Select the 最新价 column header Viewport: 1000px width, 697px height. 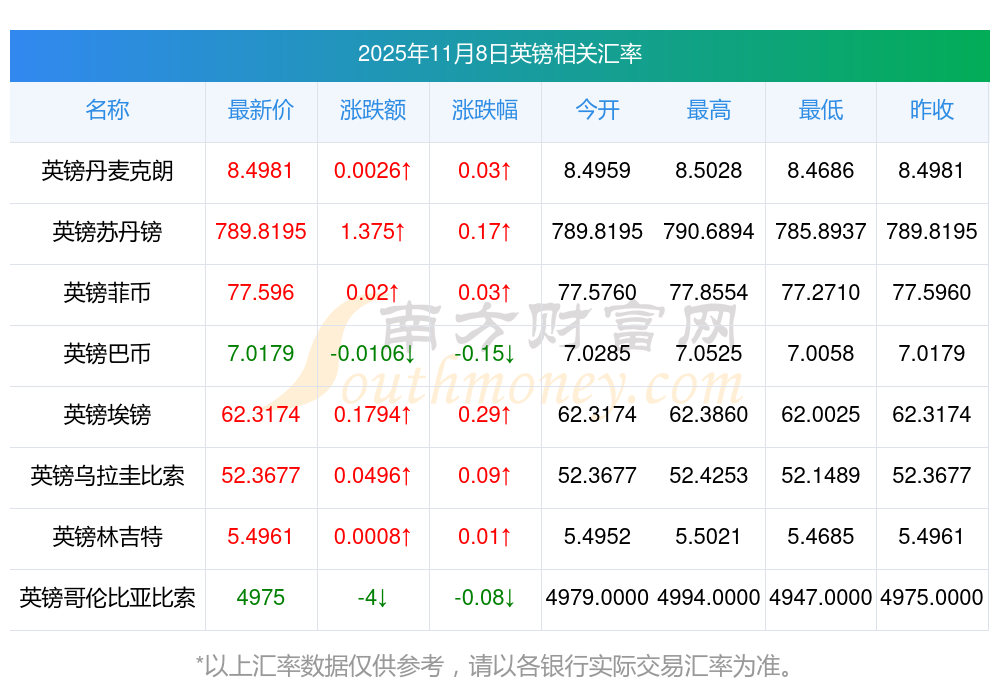(261, 110)
